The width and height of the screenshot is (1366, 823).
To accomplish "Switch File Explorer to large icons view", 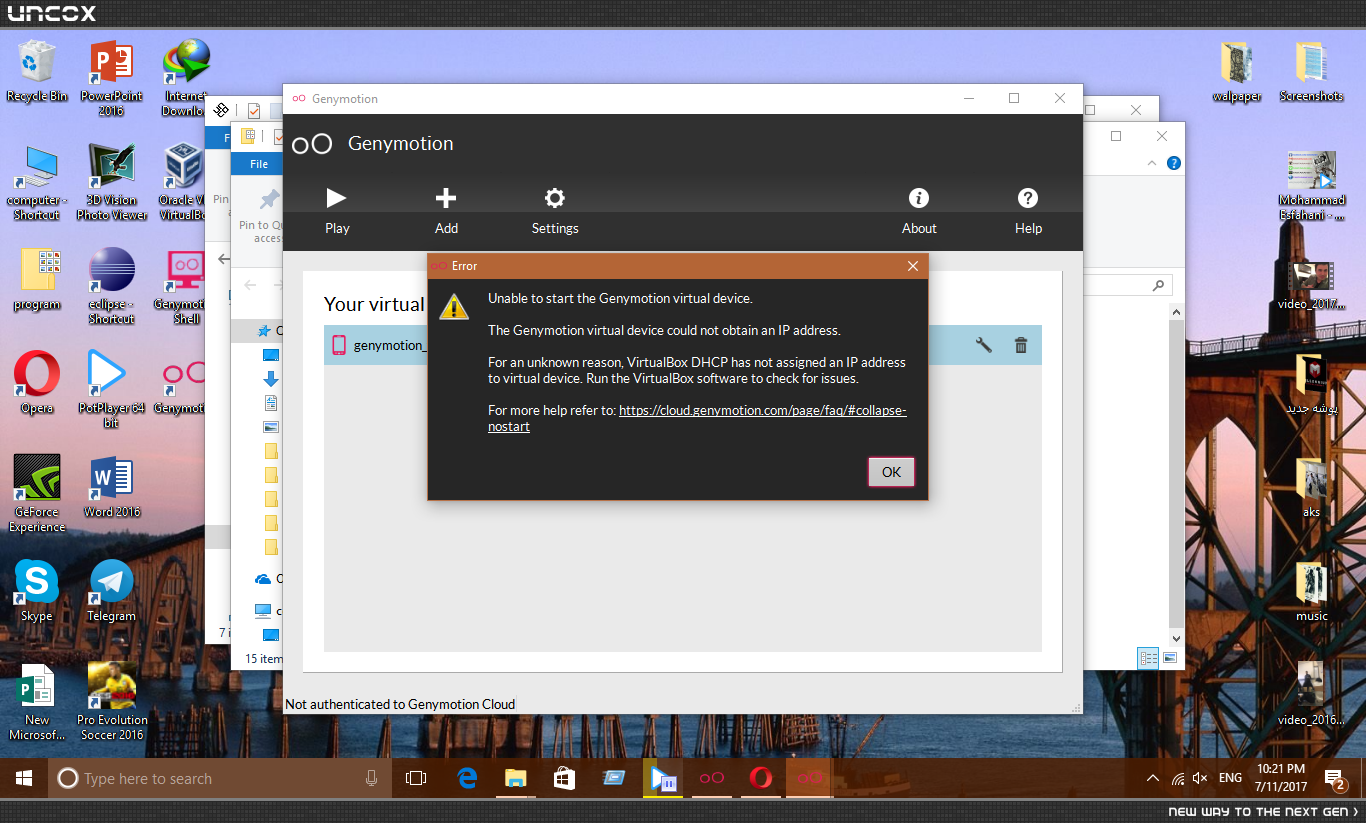I will point(1169,658).
